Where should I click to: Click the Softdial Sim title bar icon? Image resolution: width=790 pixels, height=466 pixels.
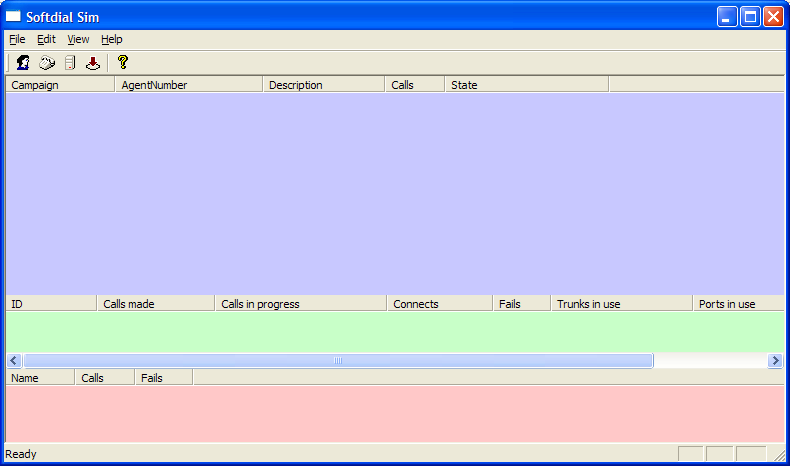tap(13, 17)
